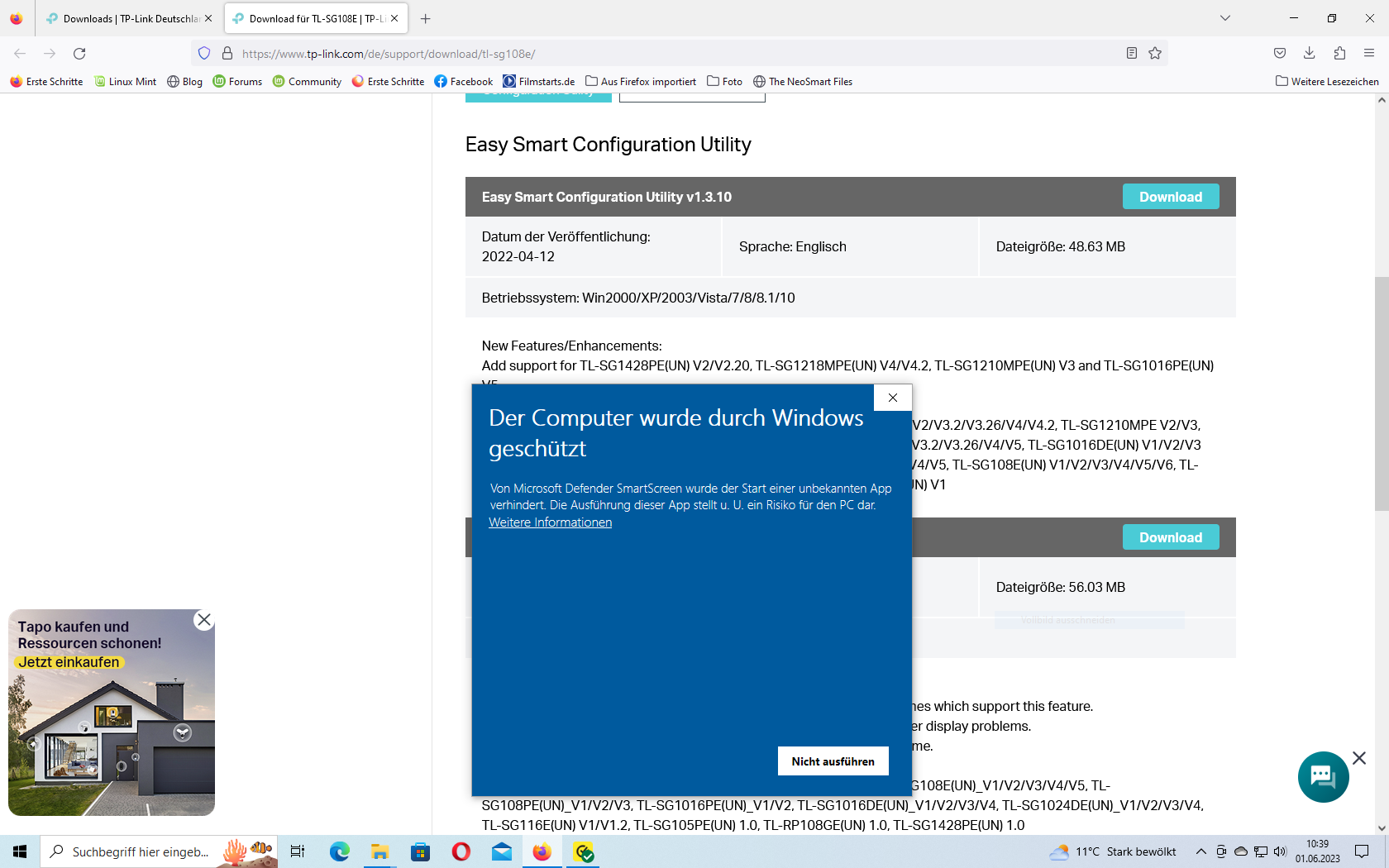Go back to previous page arrow

pos(20,54)
